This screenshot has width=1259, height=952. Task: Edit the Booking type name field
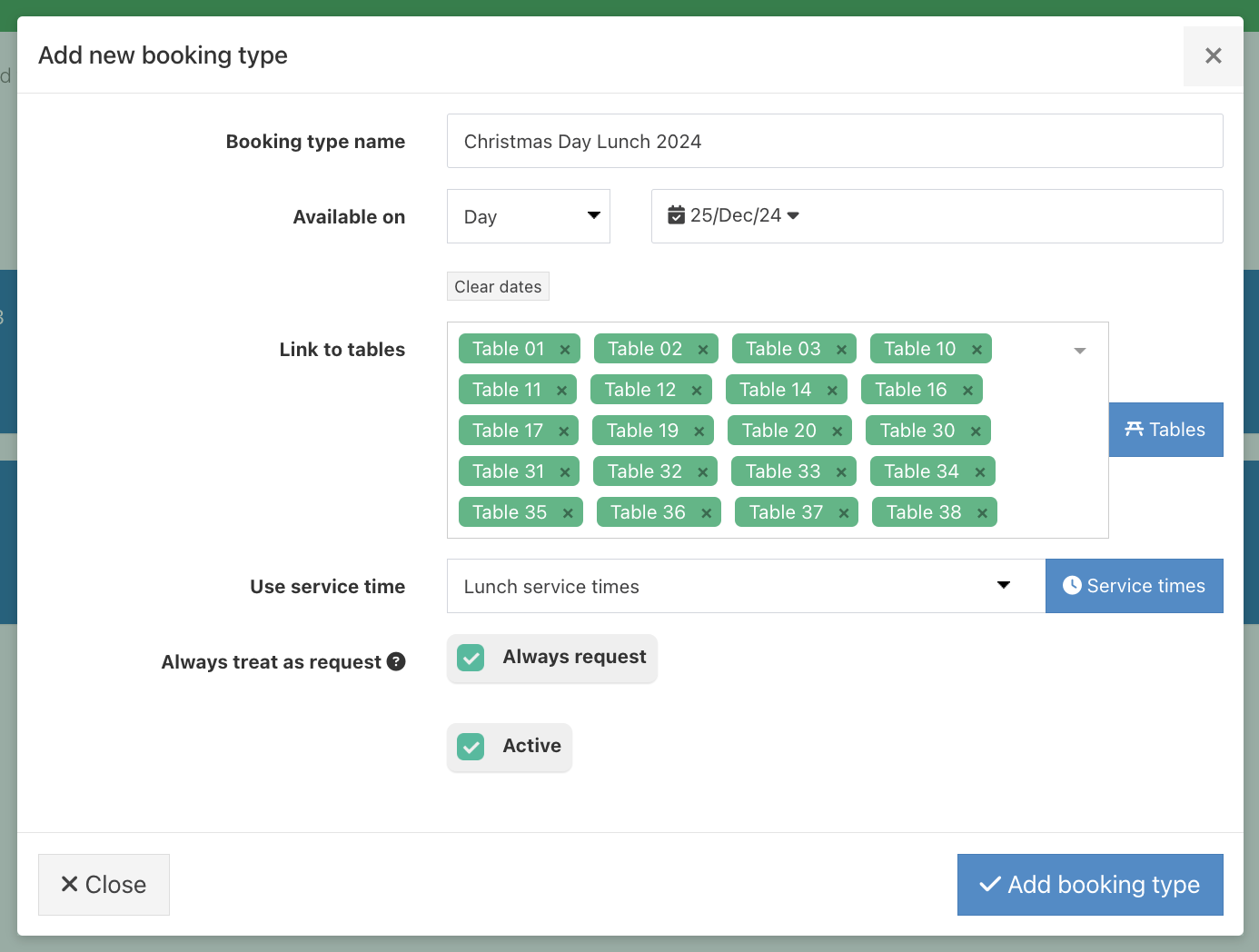tap(834, 141)
